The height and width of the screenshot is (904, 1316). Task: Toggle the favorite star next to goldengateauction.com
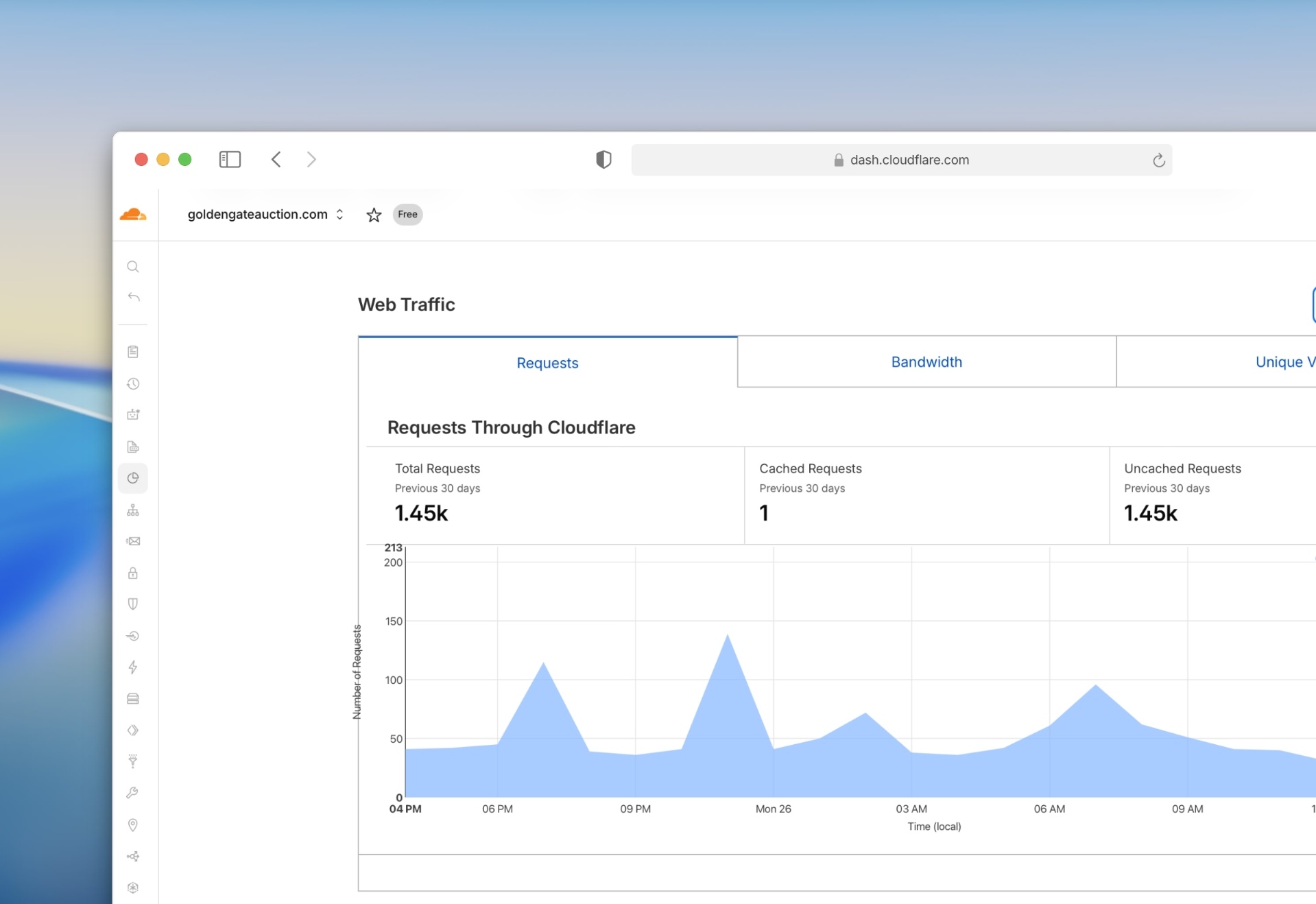pos(374,215)
